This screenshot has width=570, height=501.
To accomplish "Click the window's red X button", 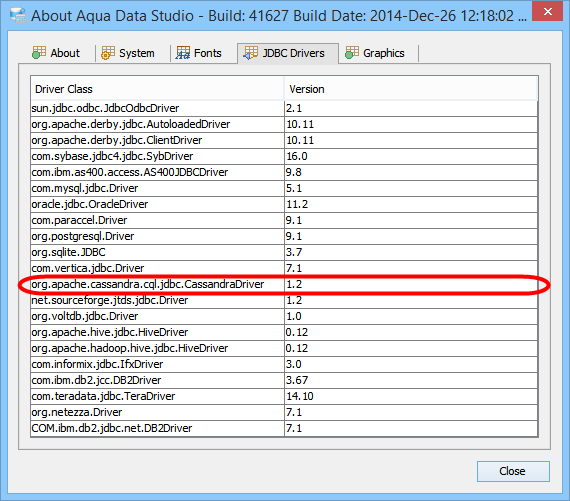I will pyautogui.click(x=547, y=12).
